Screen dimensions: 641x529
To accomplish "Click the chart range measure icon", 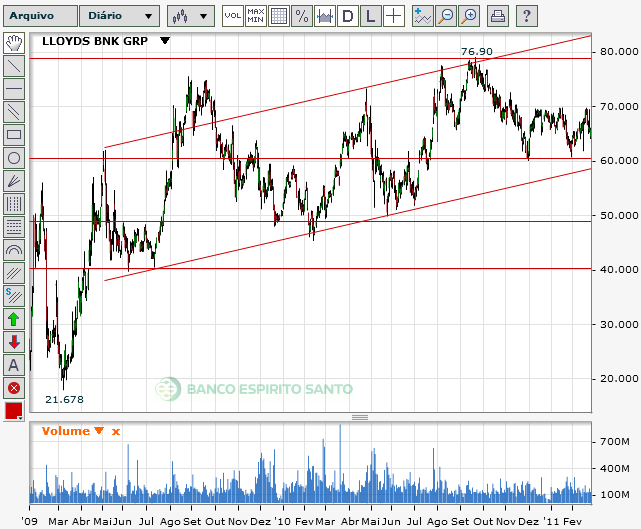I will pyautogui.click(x=325, y=16).
